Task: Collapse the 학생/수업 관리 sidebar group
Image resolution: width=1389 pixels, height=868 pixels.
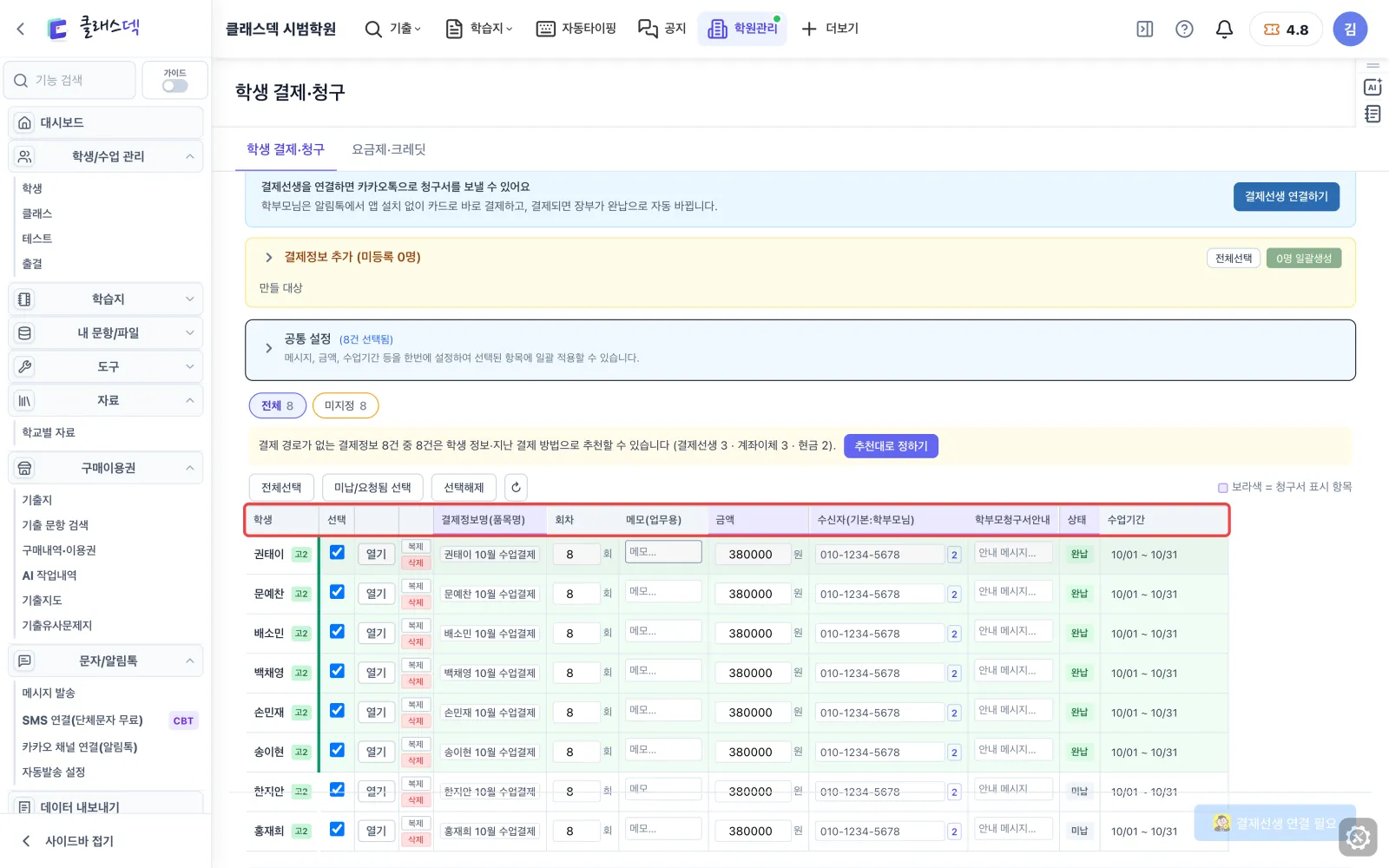Action: coord(106,156)
